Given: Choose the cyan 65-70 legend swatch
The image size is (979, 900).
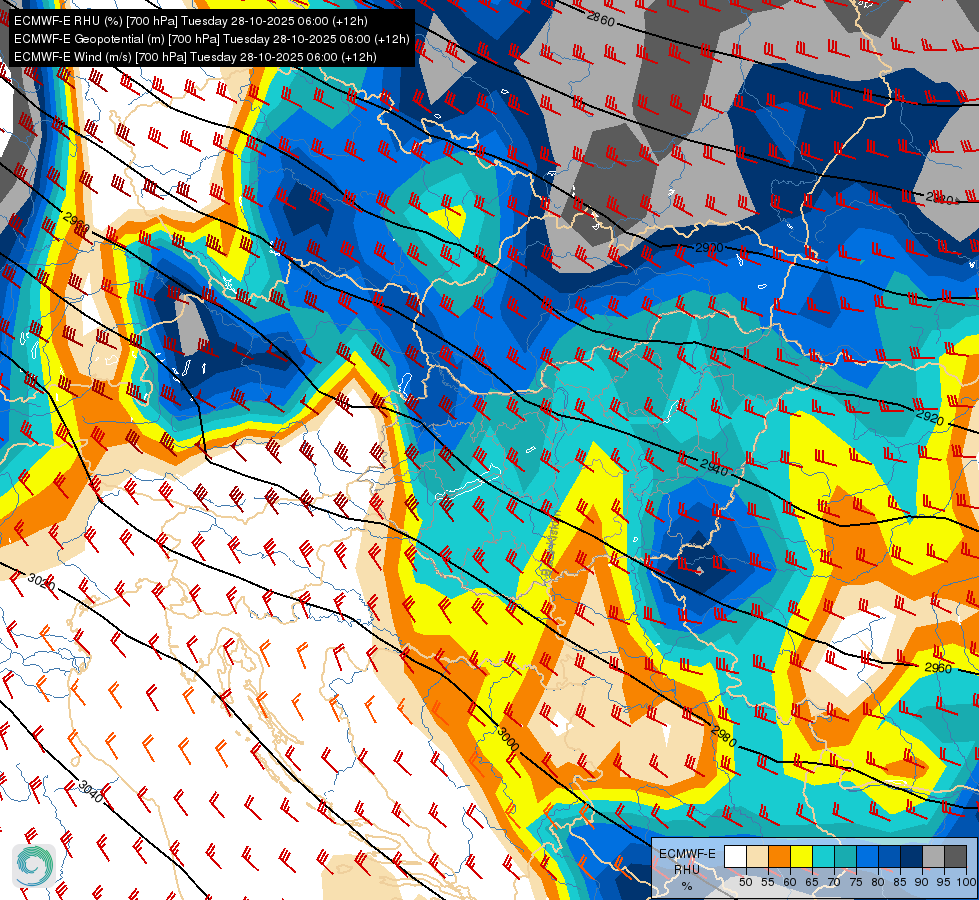Looking at the screenshot, I should tap(824, 856).
